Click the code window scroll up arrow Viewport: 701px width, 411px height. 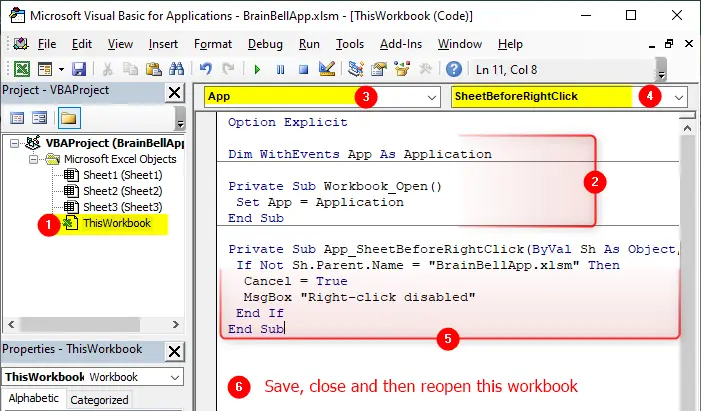pyautogui.click(x=687, y=129)
